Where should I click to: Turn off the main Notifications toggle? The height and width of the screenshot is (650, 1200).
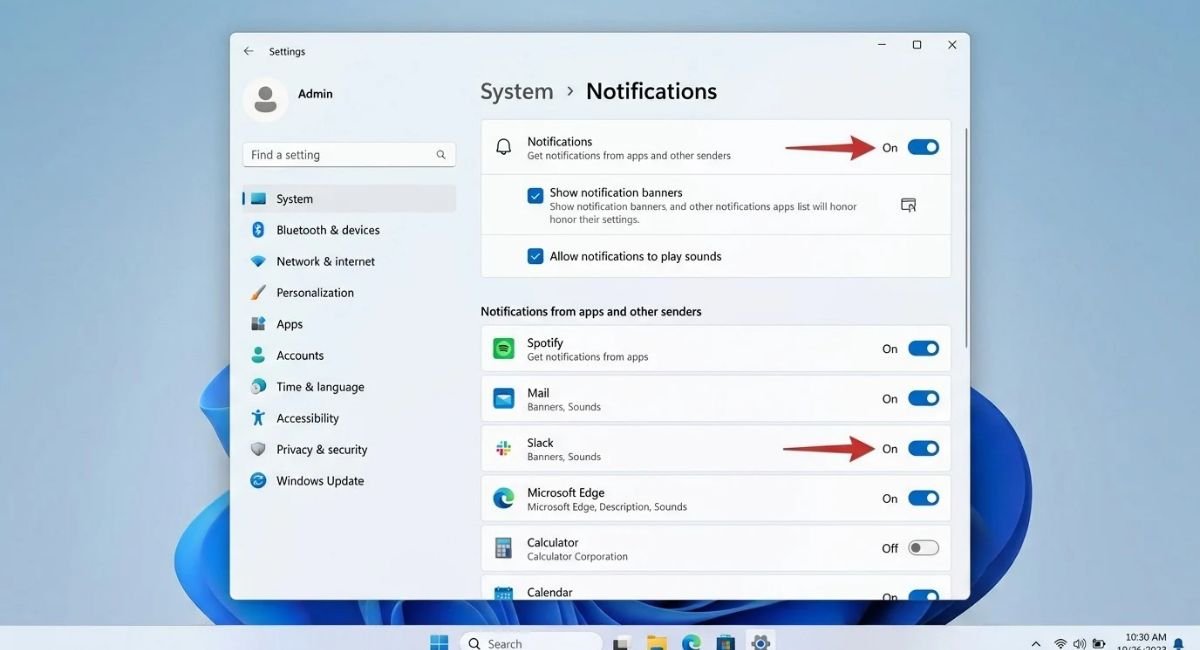(x=923, y=148)
